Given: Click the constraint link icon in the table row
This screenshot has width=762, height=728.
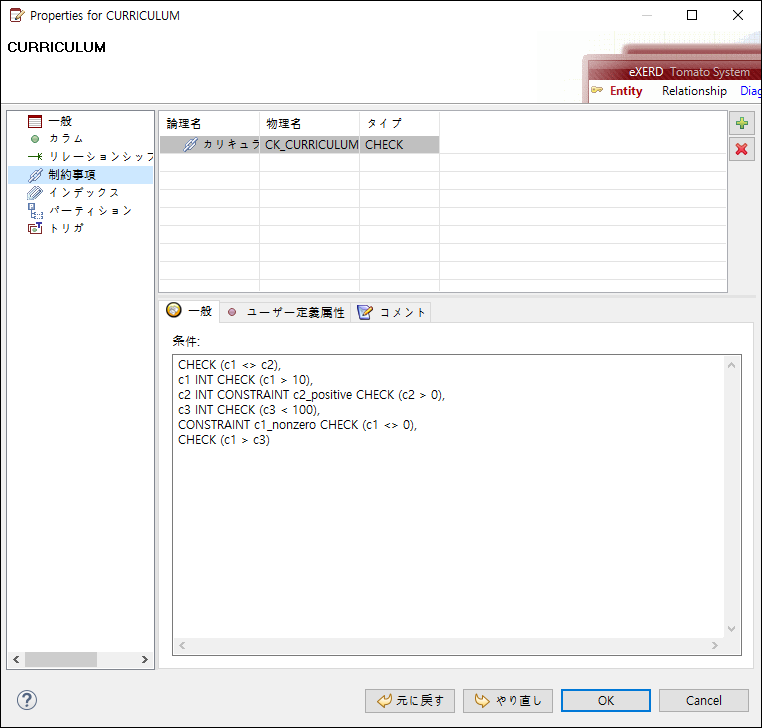Looking at the screenshot, I should pyautogui.click(x=190, y=144).
